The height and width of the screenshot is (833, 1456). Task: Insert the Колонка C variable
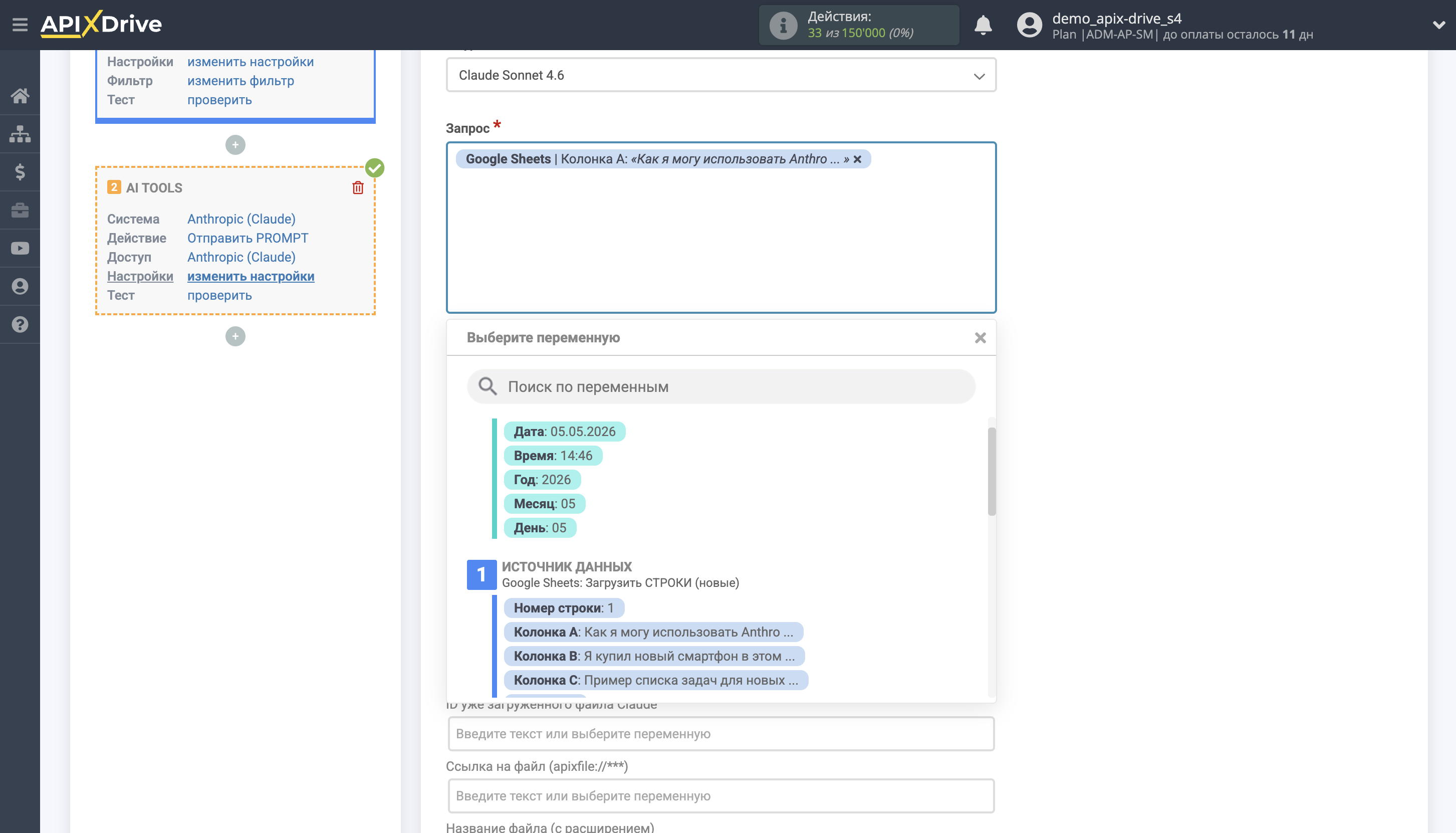pos(655,680)
